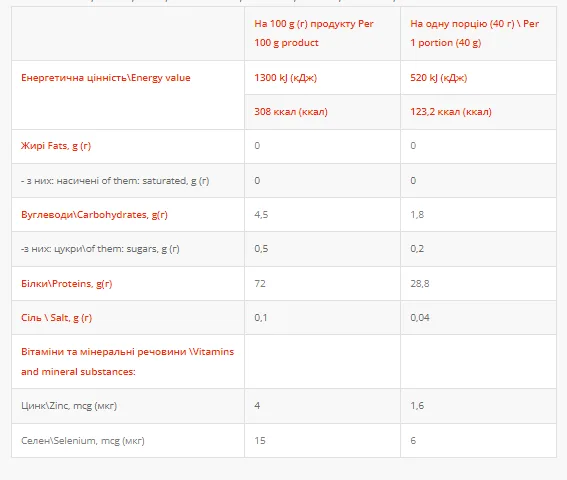This screenshot has width=567, height=480.
Task: Click the '123,2 ккал (ккал)' value
Action: point(451,112)
